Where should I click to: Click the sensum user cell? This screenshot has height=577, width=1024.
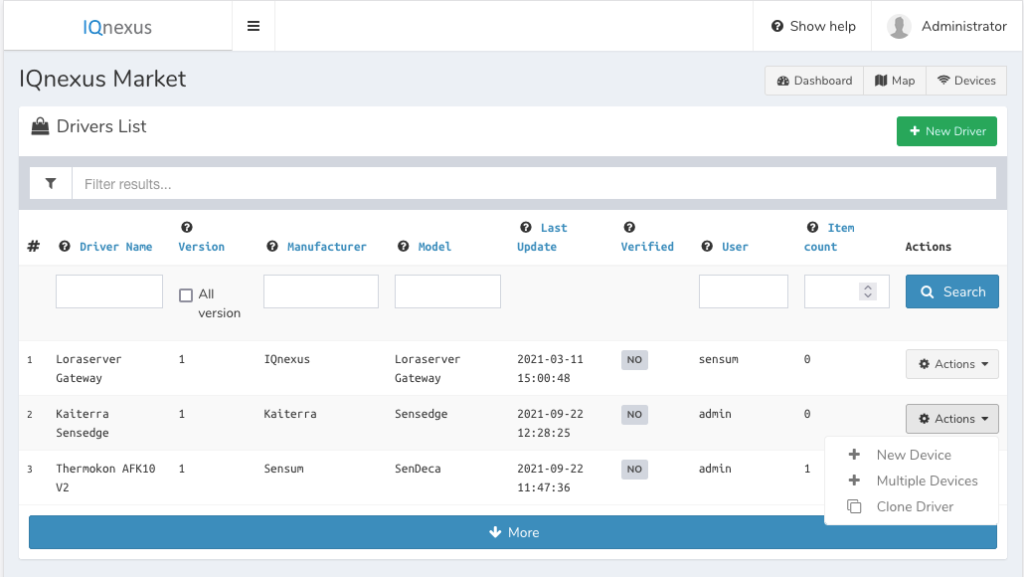click(718, 359)
